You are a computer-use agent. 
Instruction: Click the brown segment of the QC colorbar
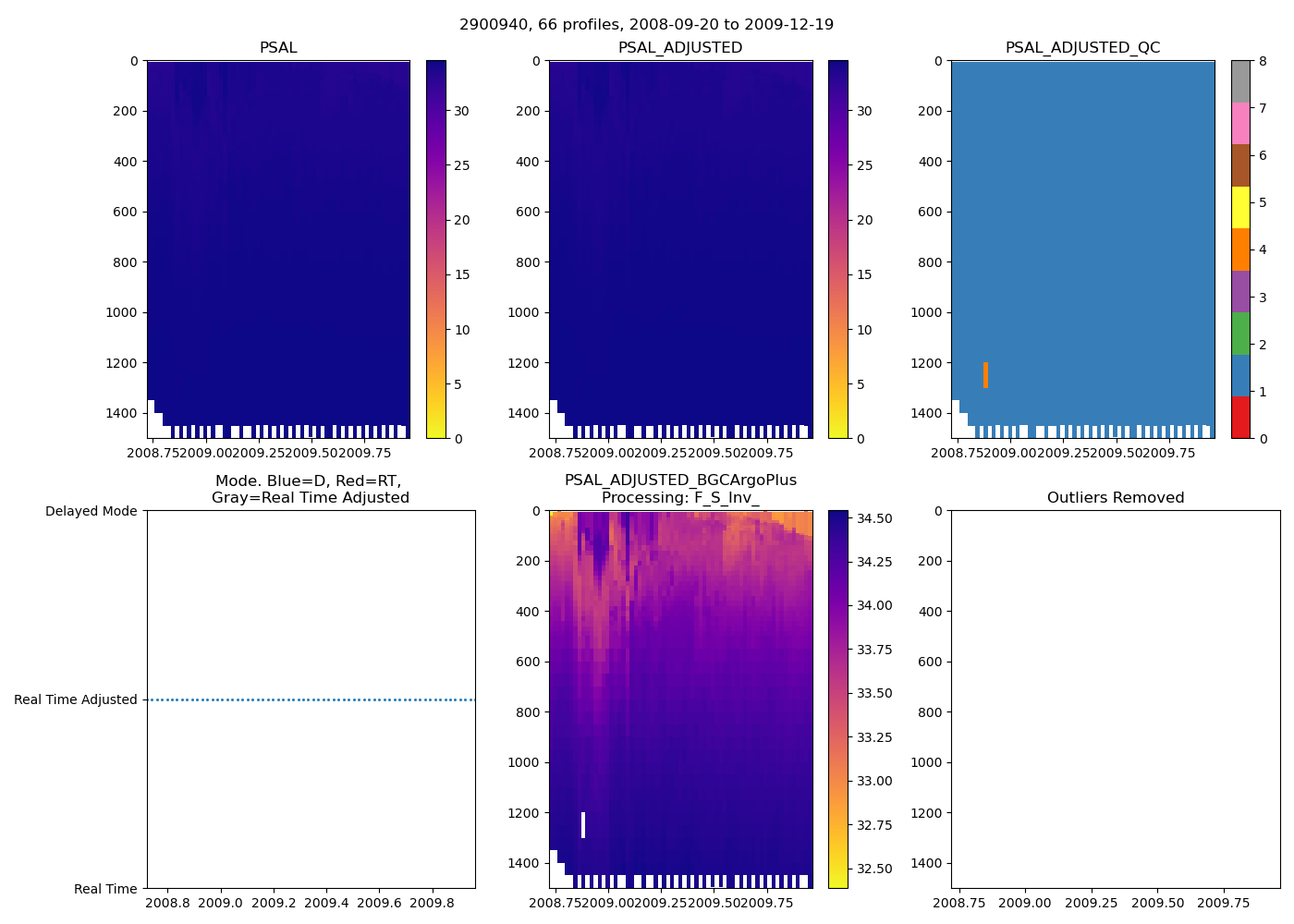click(1240, 165)
